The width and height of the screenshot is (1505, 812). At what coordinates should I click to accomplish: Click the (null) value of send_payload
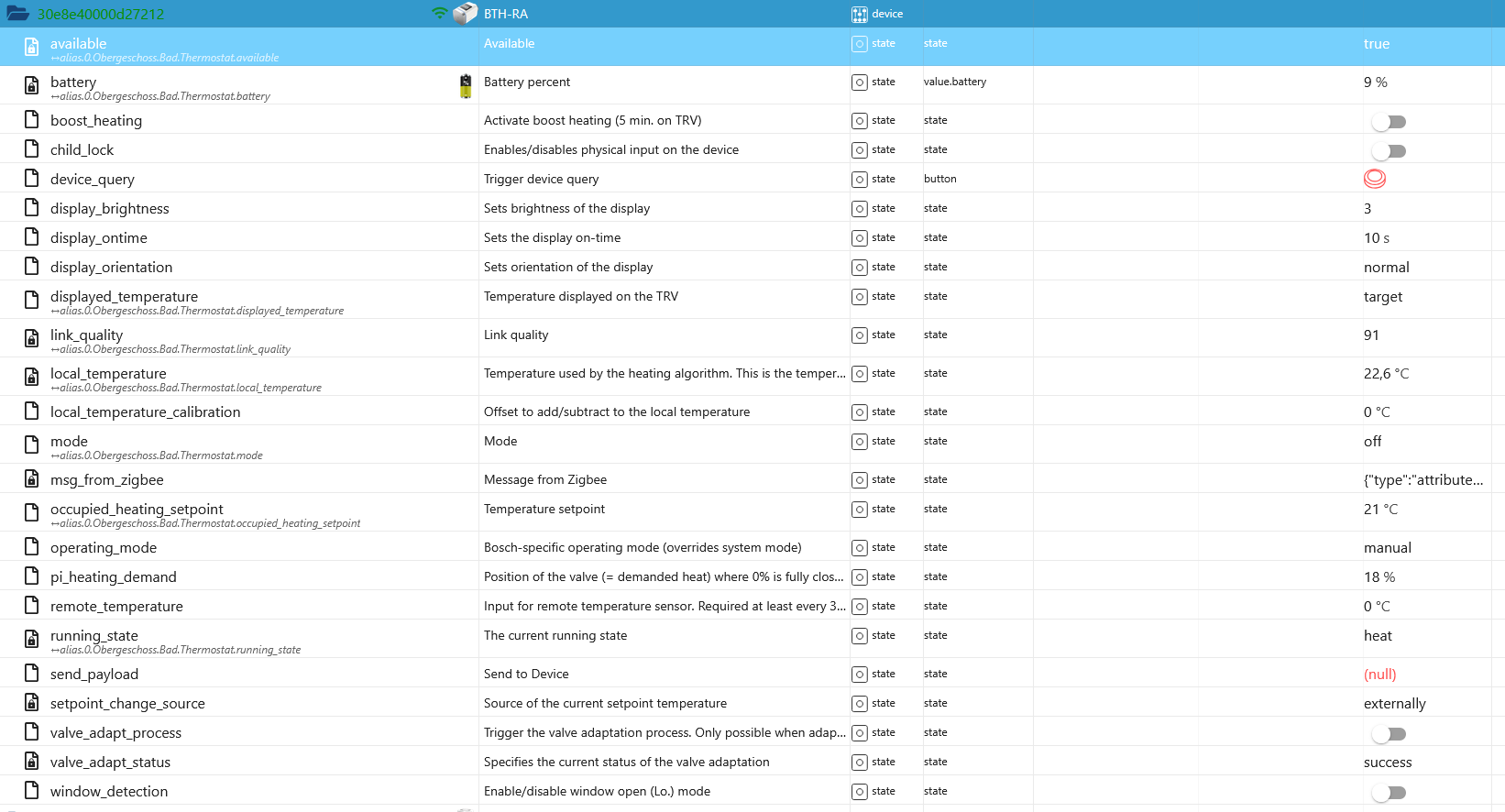click(x=1379, y=675)
